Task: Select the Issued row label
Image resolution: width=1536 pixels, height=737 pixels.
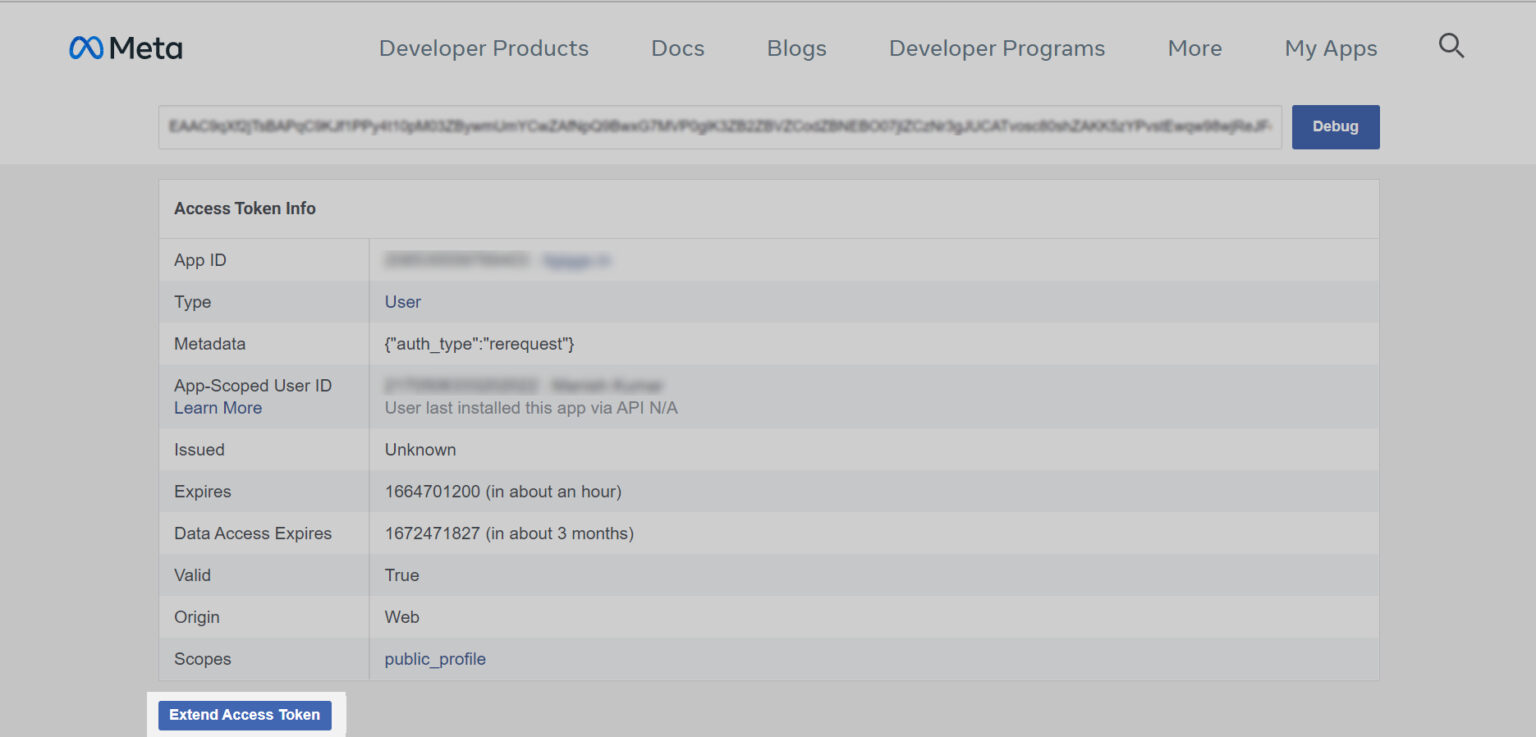Action: 199,450
